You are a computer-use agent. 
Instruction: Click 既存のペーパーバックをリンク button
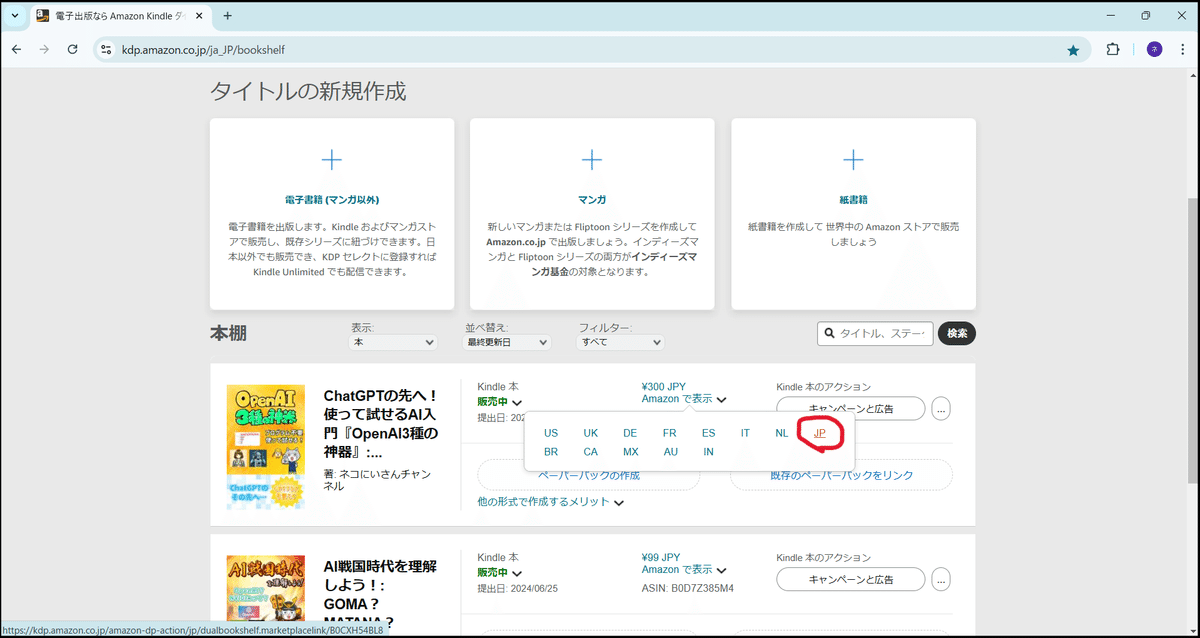coord(841,475)
